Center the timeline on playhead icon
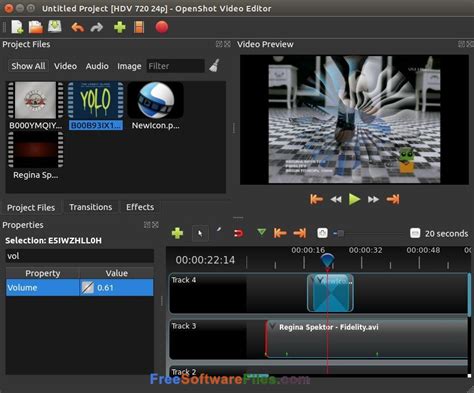 coord(322,233)
